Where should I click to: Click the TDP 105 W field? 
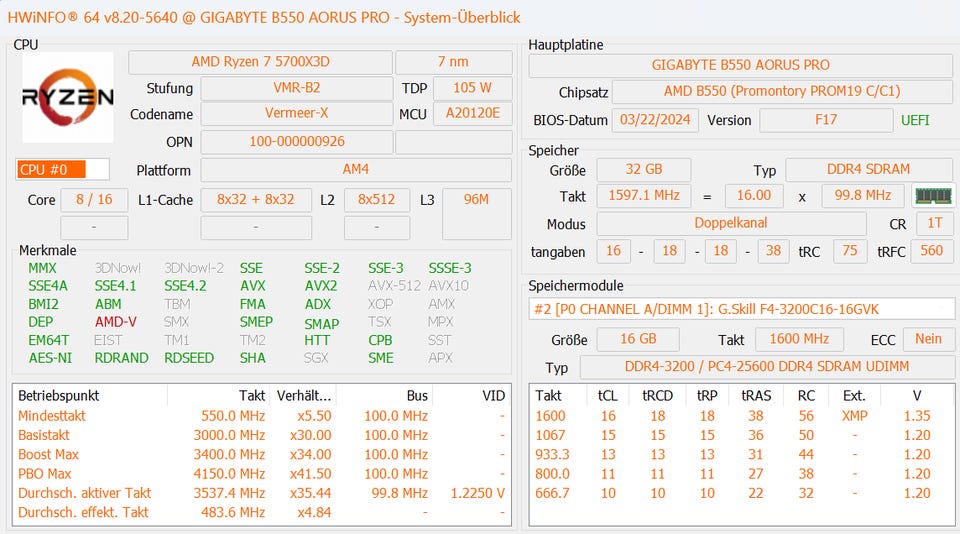coord(472,88)
